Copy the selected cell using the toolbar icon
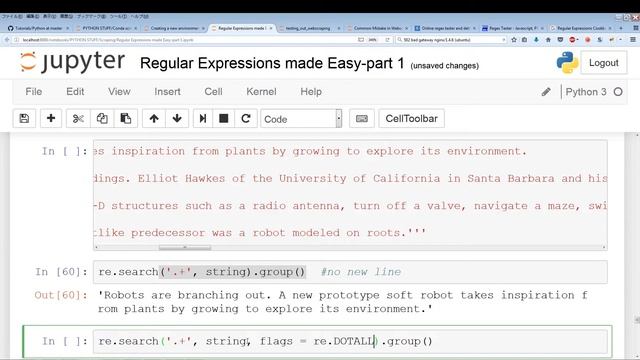 (102, 119)
